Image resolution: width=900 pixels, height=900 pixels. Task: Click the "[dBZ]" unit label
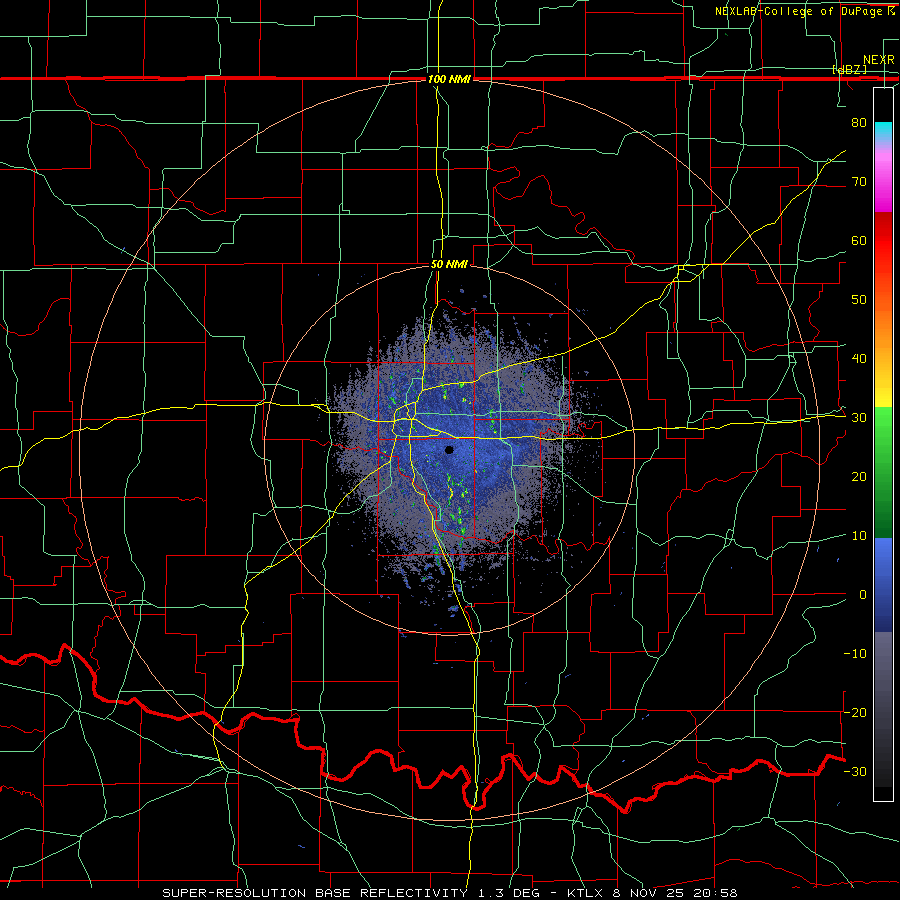click(849, 69)
